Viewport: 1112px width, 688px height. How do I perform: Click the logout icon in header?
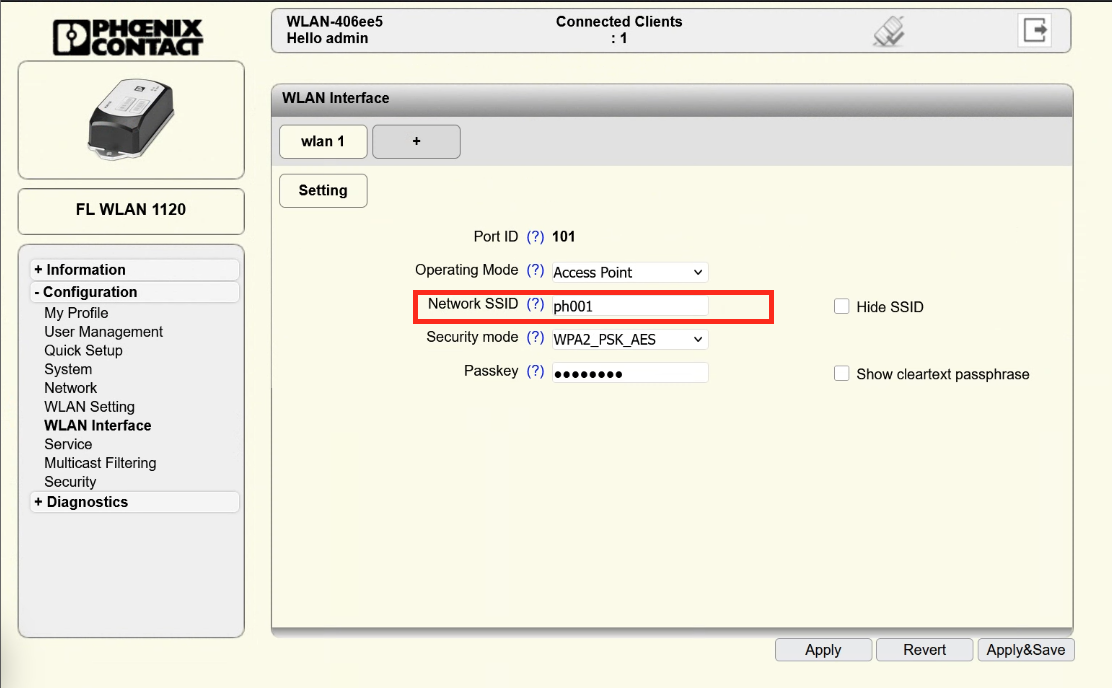coord(1034,31)
